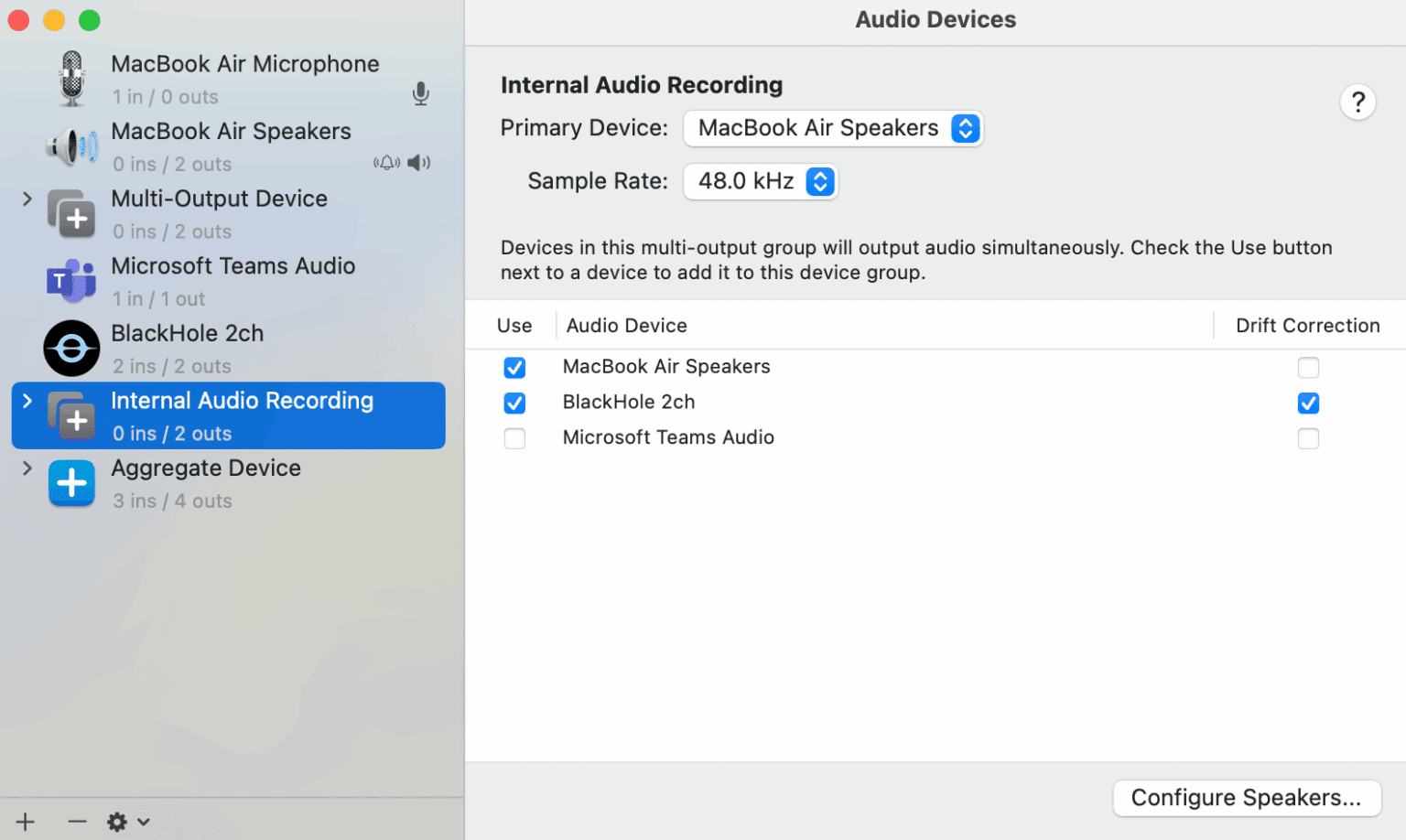The image size is (1406, 840).
Task: Change the Sample Rate dropdown
Action: (x=760, y=181)
